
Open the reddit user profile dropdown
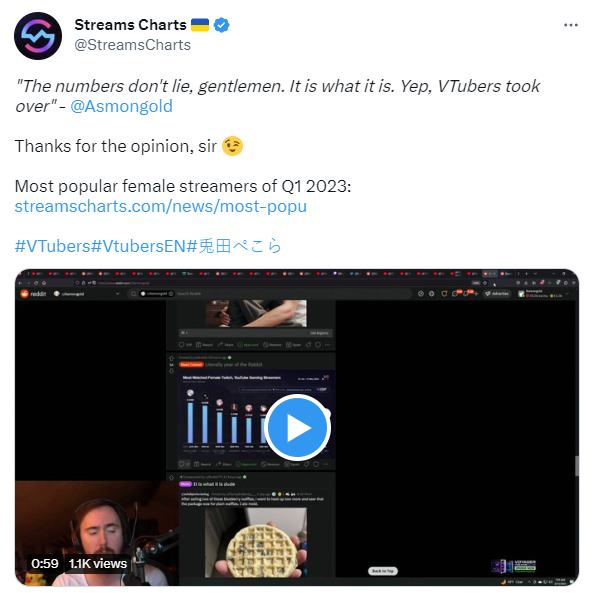tap(544, 293)
